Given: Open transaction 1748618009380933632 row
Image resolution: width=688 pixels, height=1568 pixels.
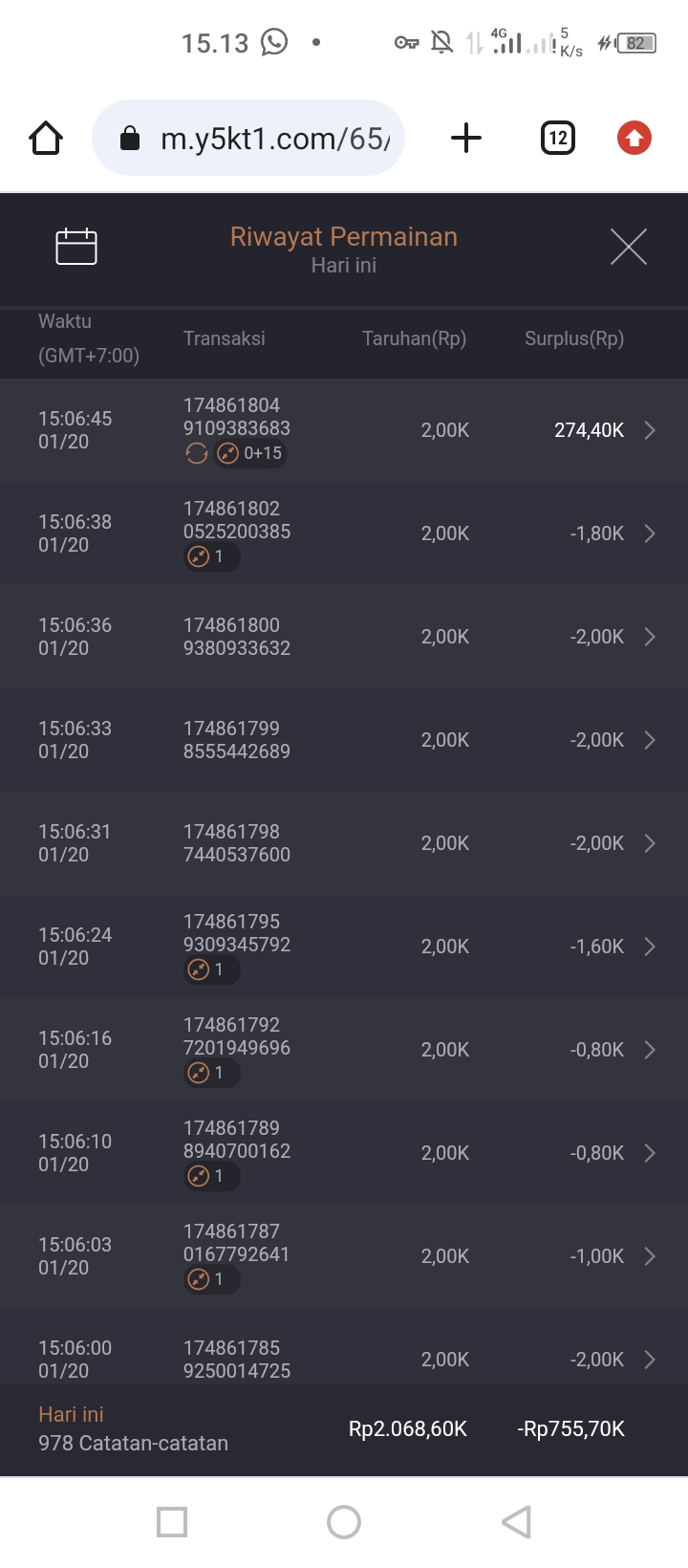Looking at the screenshot, I should point(344,637).
